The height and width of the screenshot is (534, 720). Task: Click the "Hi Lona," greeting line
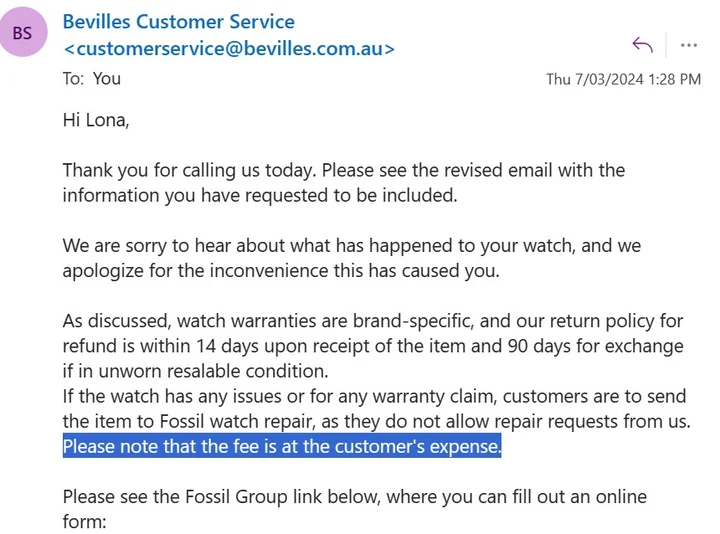96,120
